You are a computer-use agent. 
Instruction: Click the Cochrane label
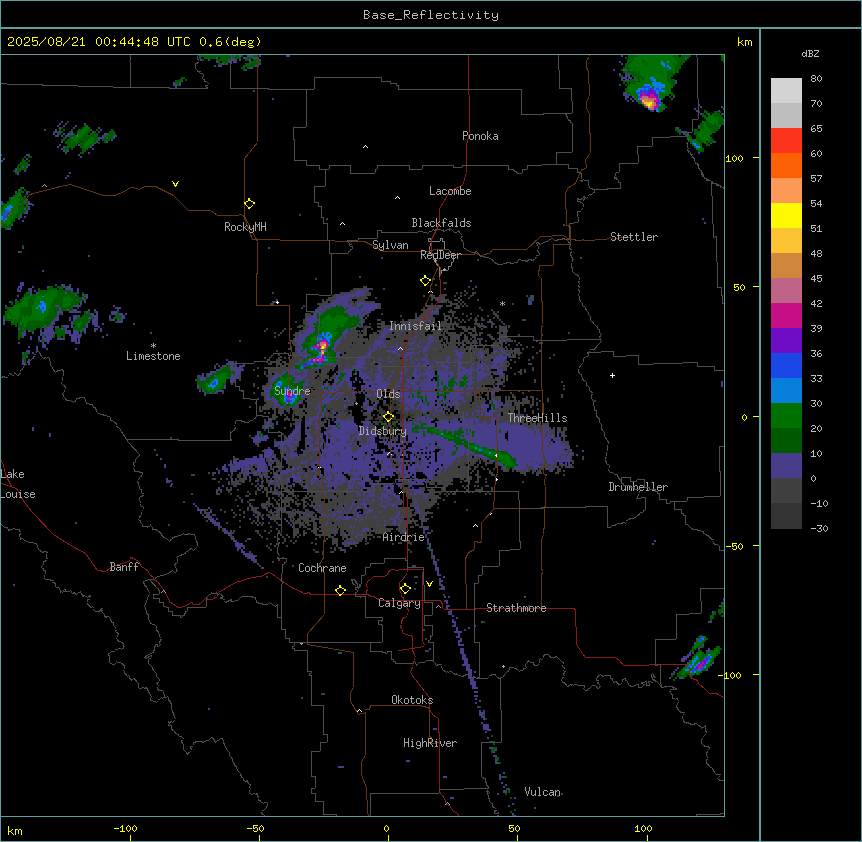[x=322, y=568]
